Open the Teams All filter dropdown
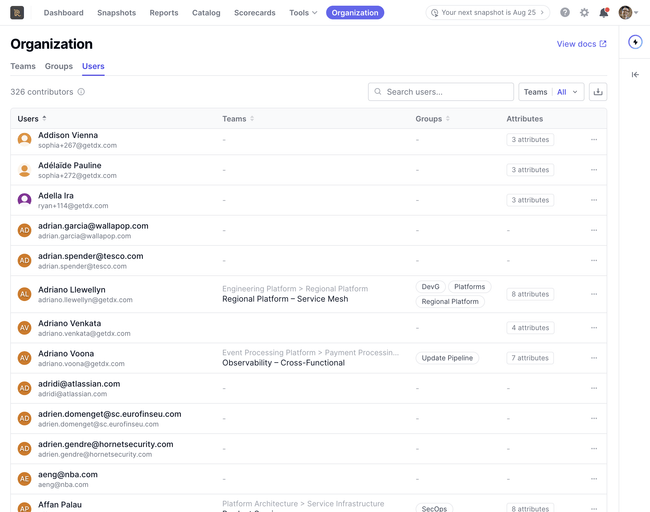Image resolution: width=650 pixels, height=512 pixels. 551,92
